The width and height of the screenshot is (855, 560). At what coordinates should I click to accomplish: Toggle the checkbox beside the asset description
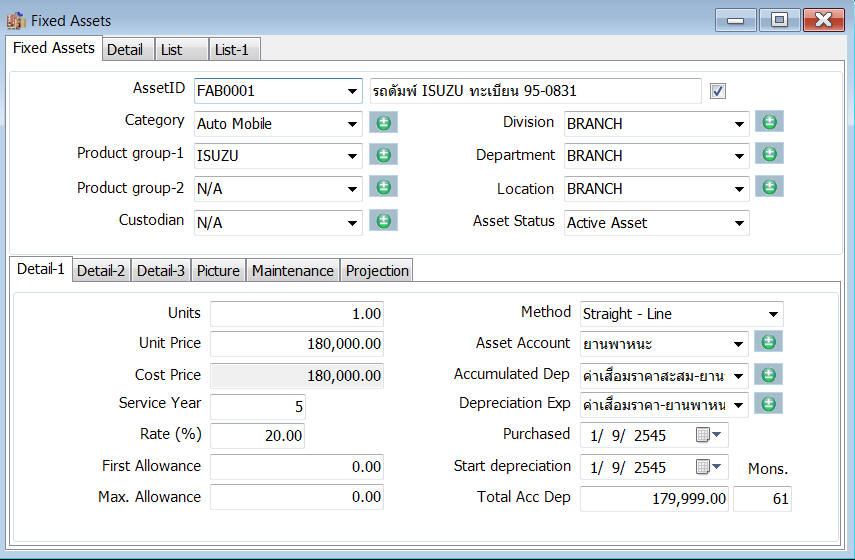click(x=718, y=91)
